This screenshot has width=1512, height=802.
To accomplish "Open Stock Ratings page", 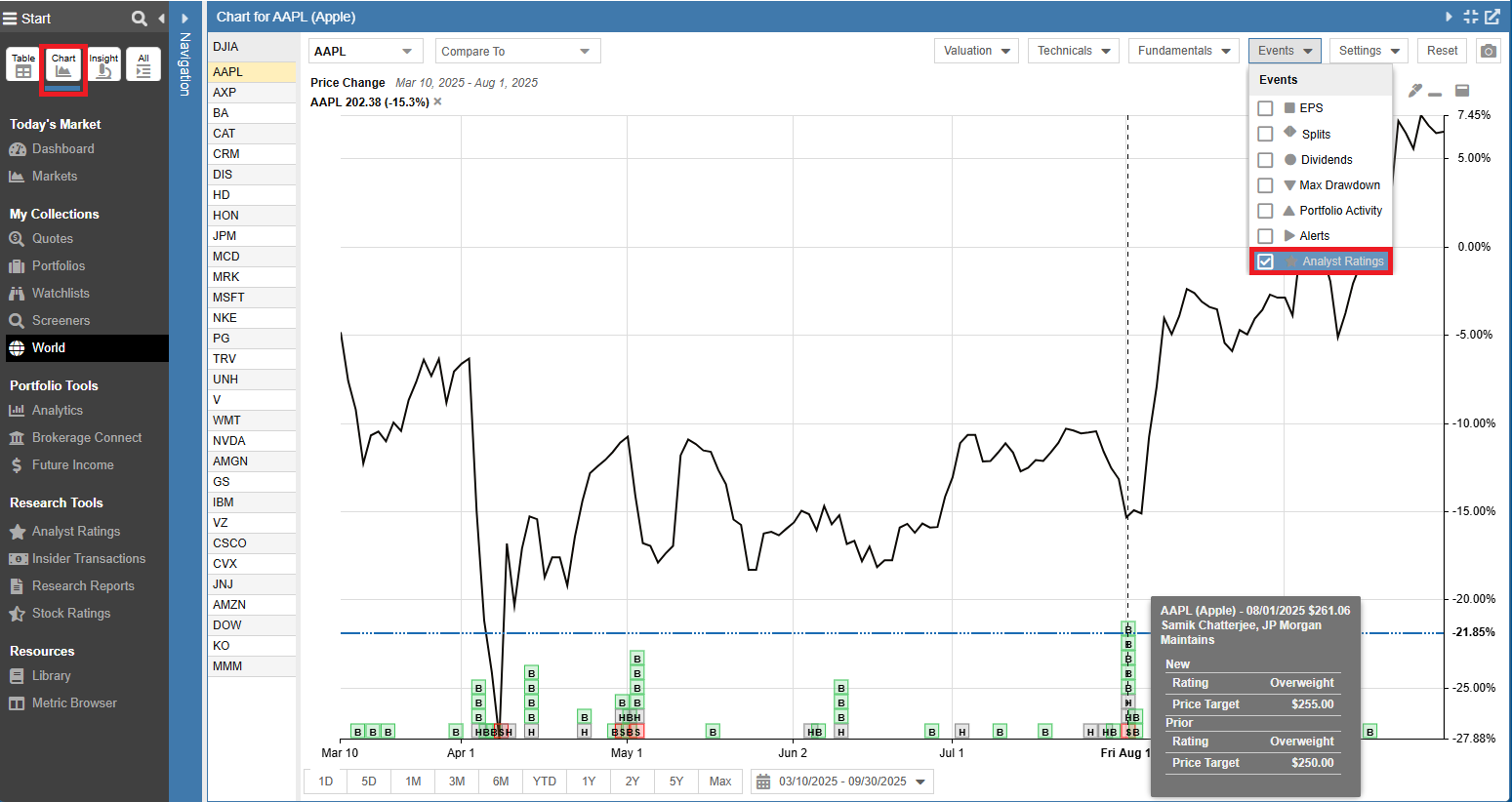I will click(x=71, y=614).
